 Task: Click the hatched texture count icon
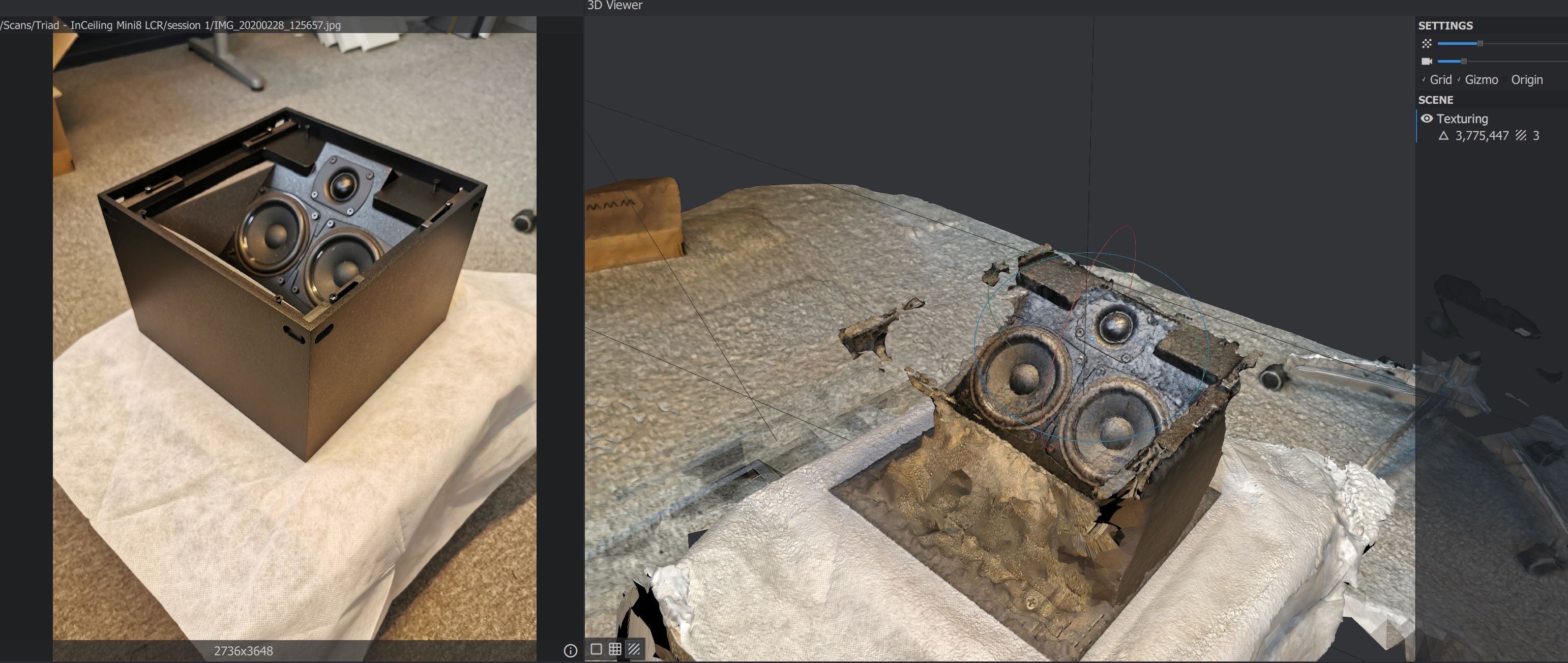click(1521, 136)
